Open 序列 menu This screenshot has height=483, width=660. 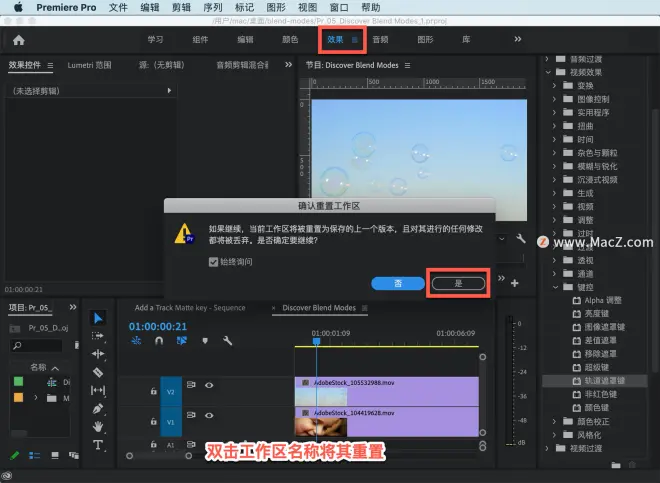pyautogui.click(x=213, y=7)
